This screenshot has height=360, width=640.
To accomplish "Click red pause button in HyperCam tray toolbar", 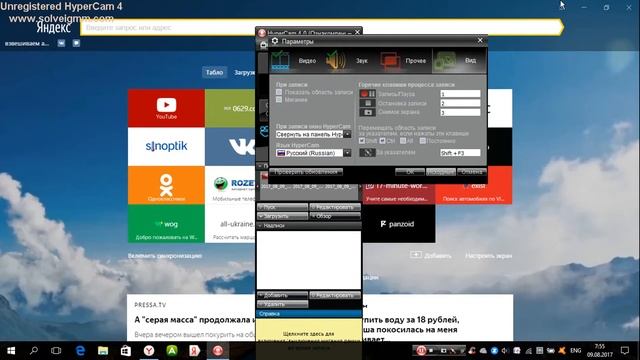I will point(421,350).
